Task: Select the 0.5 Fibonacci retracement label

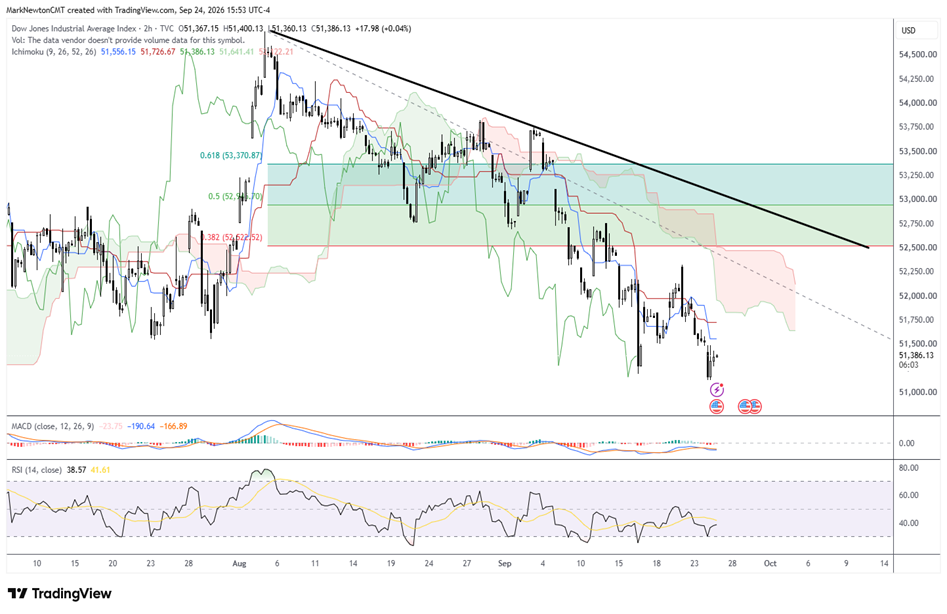Action: tap(236, 196)
